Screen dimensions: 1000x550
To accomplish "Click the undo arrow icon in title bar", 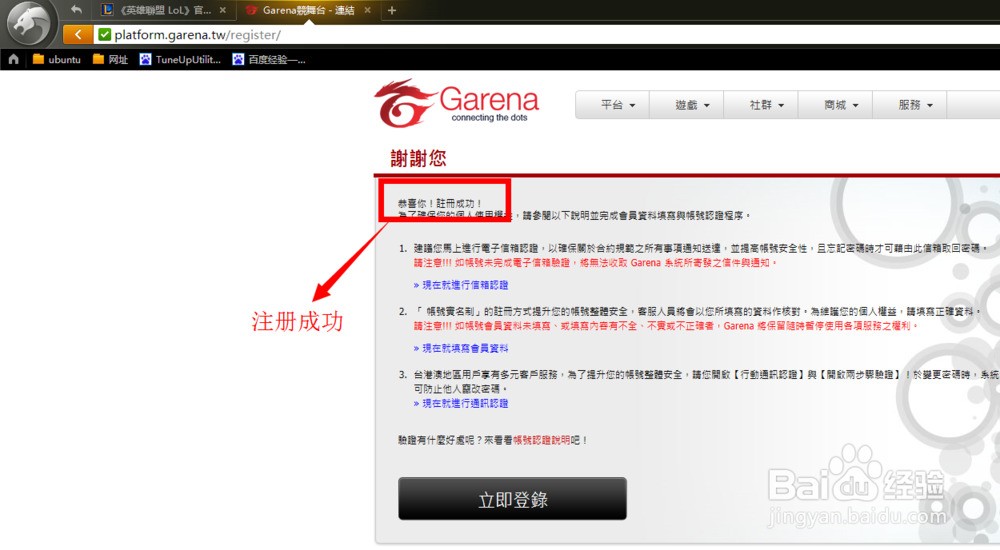I will (77, 10).
